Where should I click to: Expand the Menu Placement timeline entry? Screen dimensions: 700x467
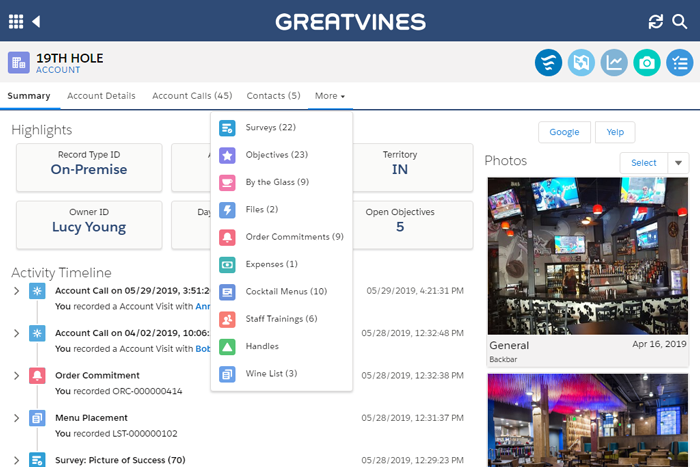(x=16, y=418)
